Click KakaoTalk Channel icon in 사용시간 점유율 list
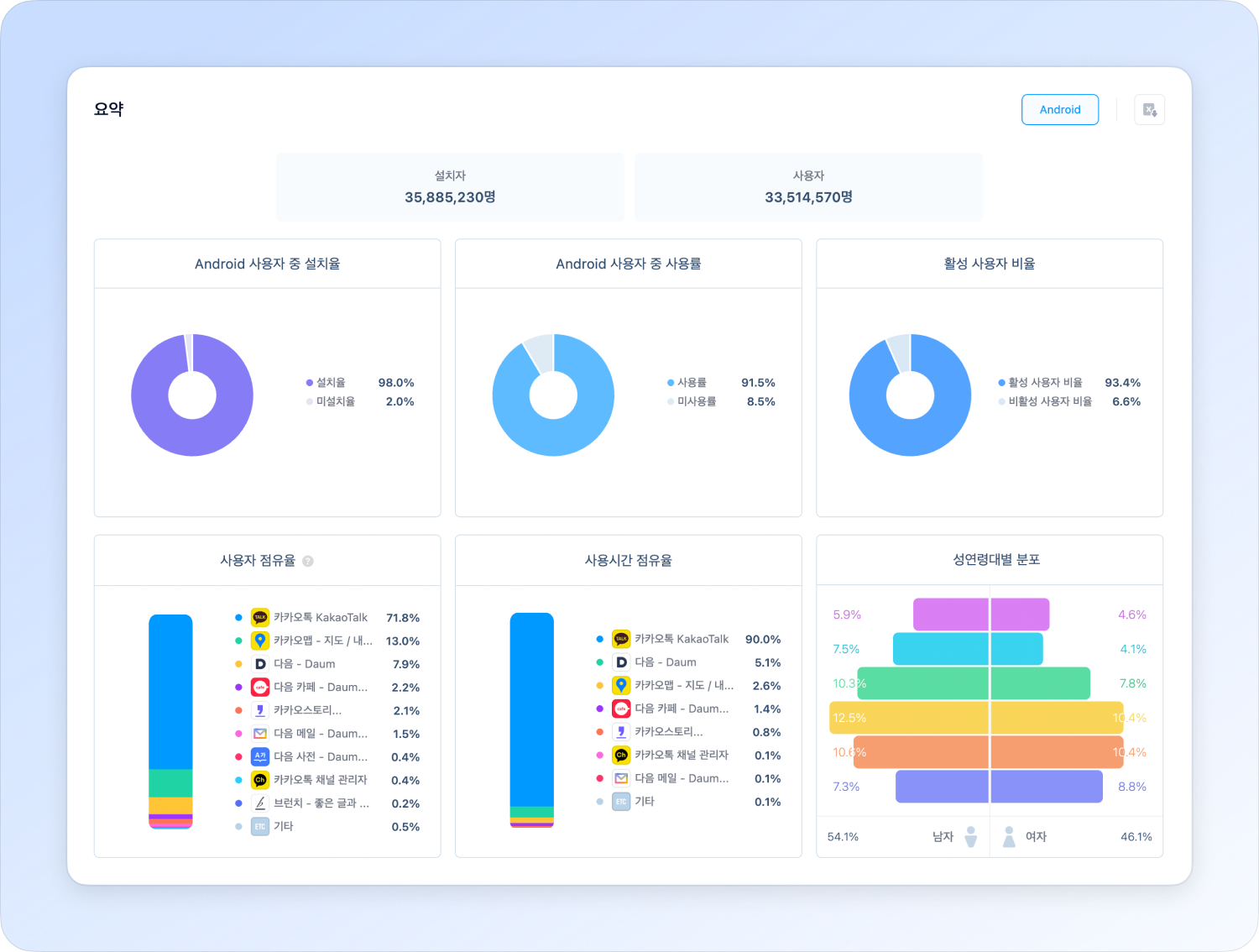The image size is (1259, 952). [621, 756]
